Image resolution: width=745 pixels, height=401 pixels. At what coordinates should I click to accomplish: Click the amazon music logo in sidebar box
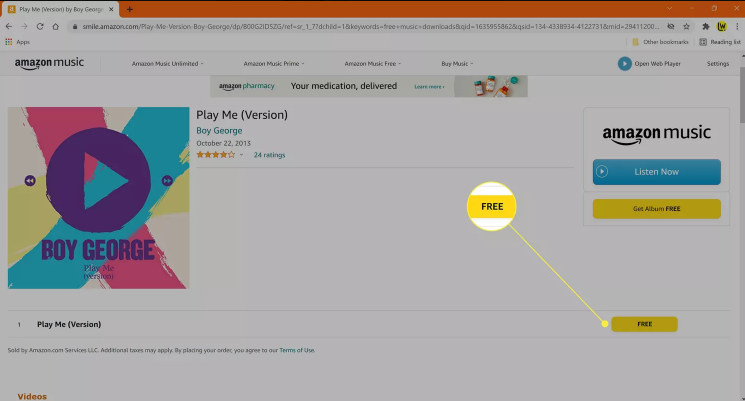coord(657,134)
